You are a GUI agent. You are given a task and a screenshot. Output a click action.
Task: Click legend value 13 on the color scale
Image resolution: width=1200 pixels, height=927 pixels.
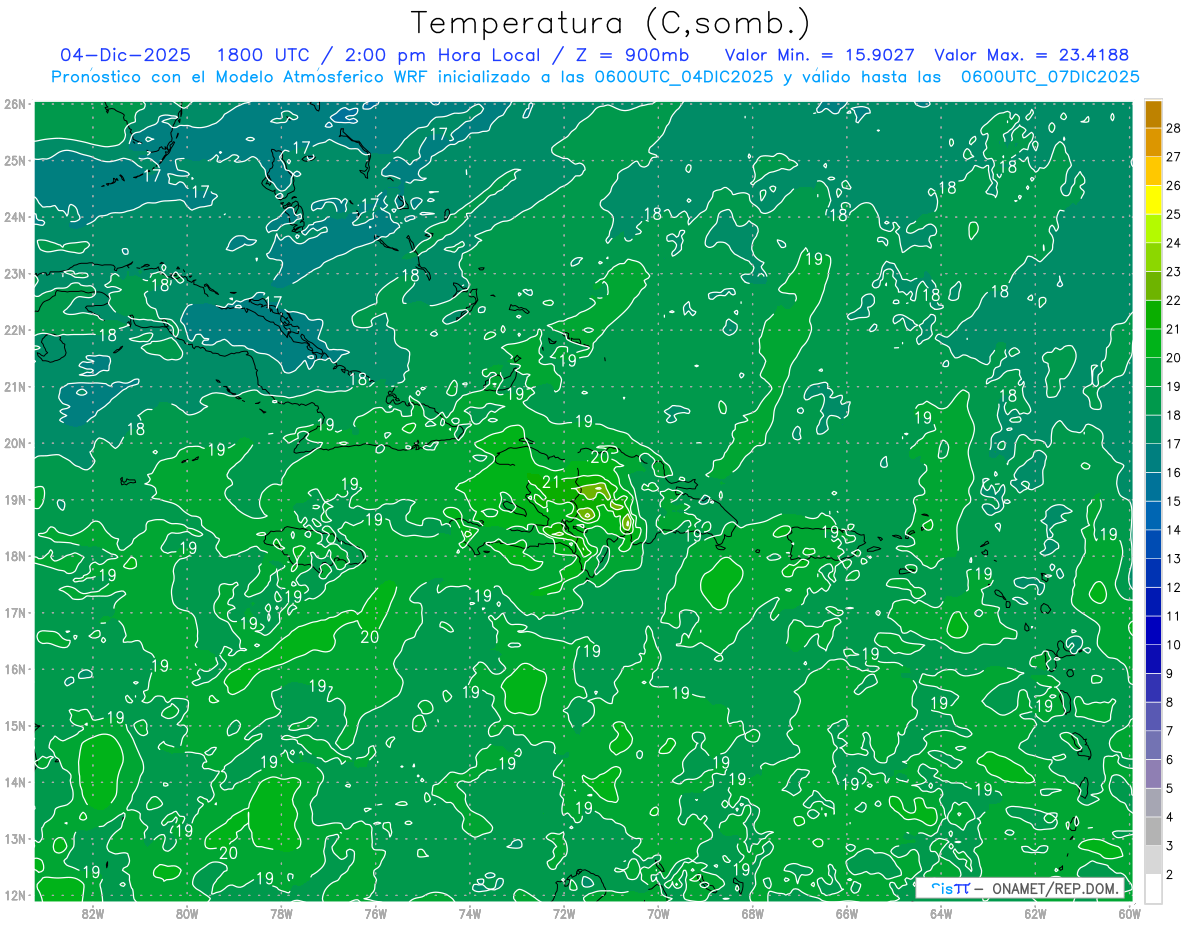pos(1174,558)
